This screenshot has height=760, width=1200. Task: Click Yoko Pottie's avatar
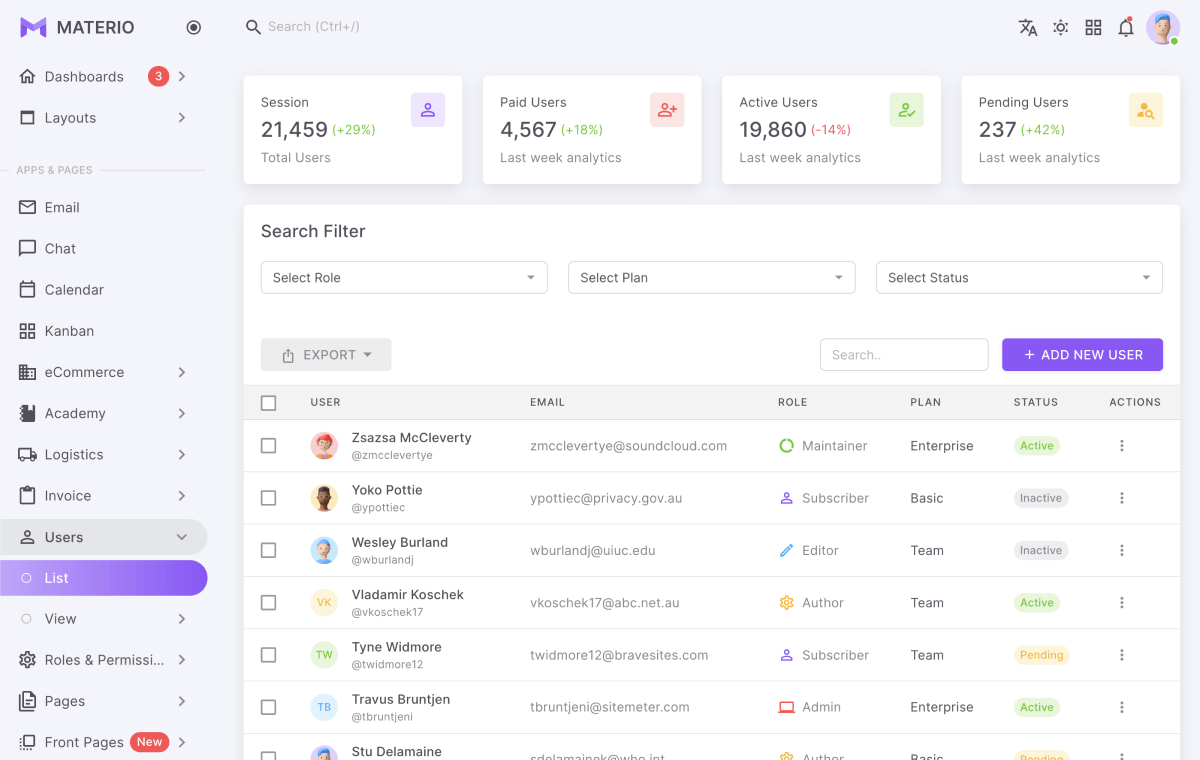(x=324, y=498)
